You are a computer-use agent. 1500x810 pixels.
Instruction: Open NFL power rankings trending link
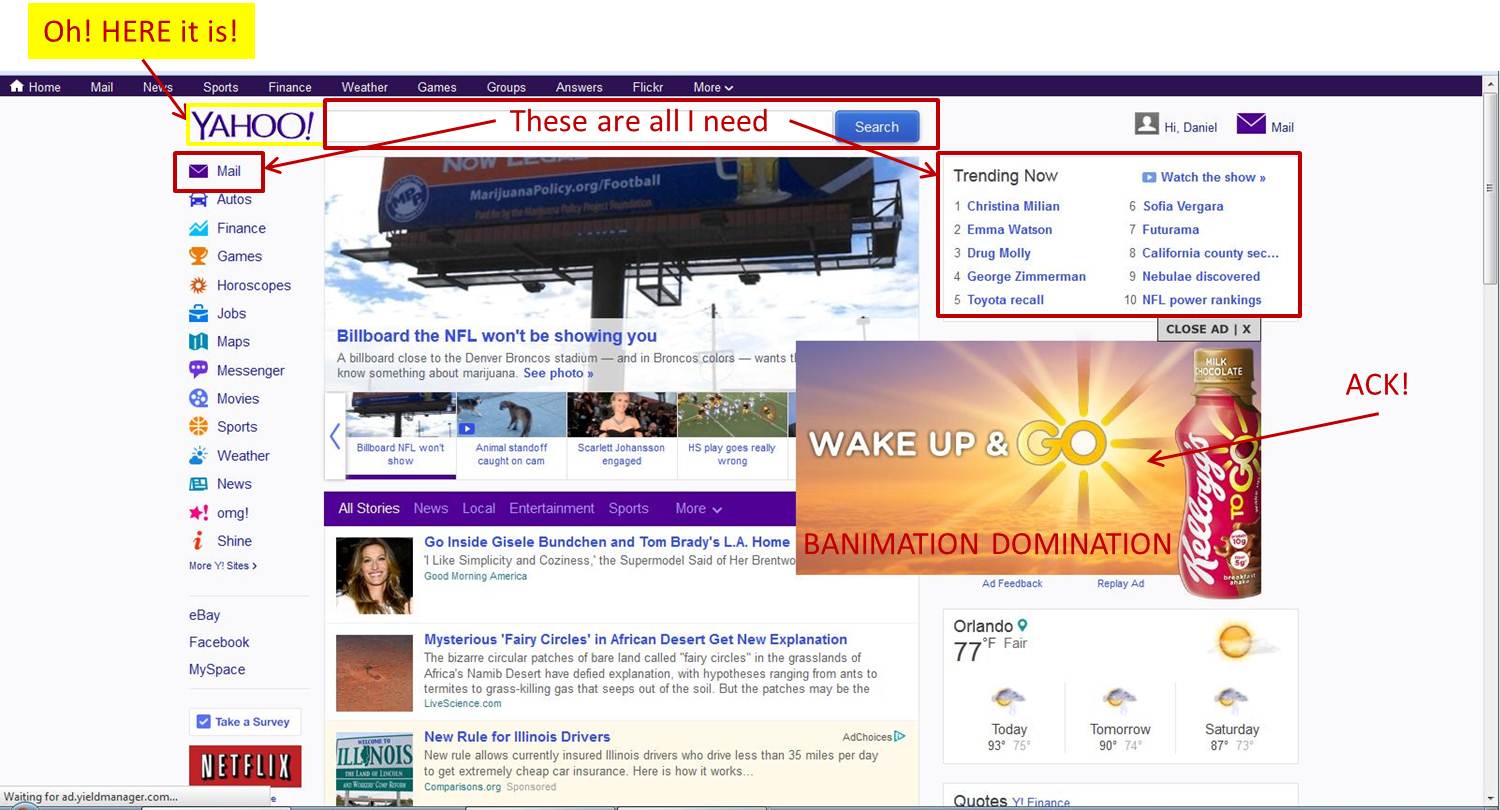coord(1202,299)
